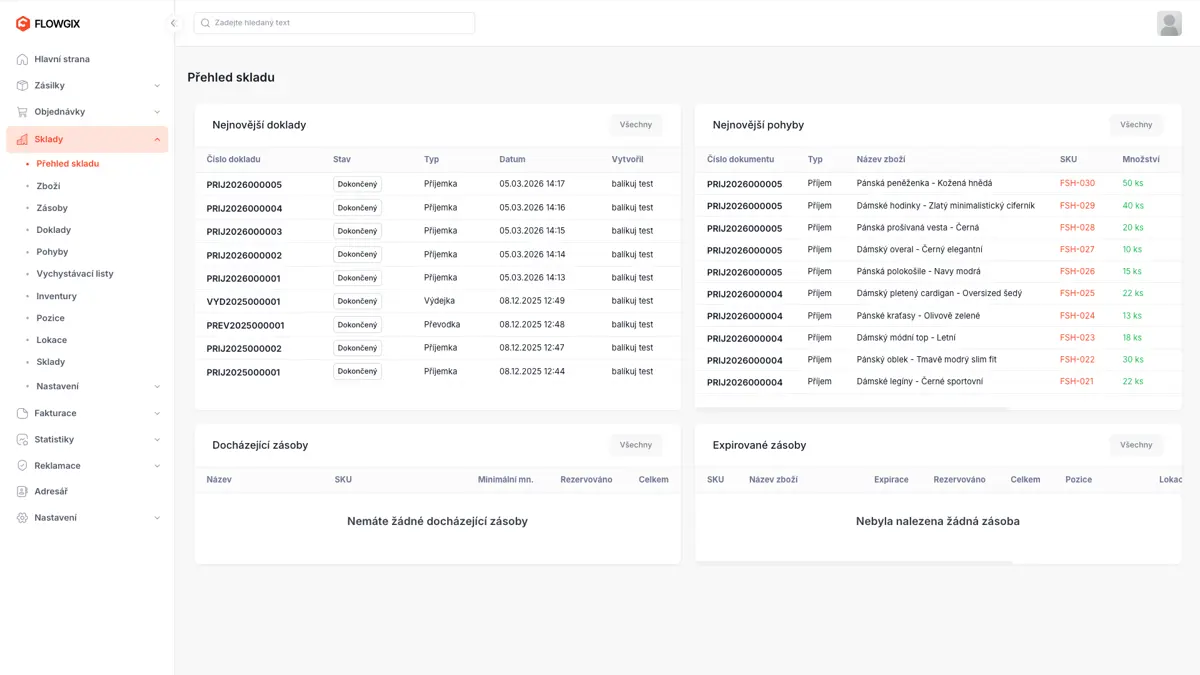Expand the Zásilky menu chevron
The width and height of the screenshot is (1200, 675).
157,86
